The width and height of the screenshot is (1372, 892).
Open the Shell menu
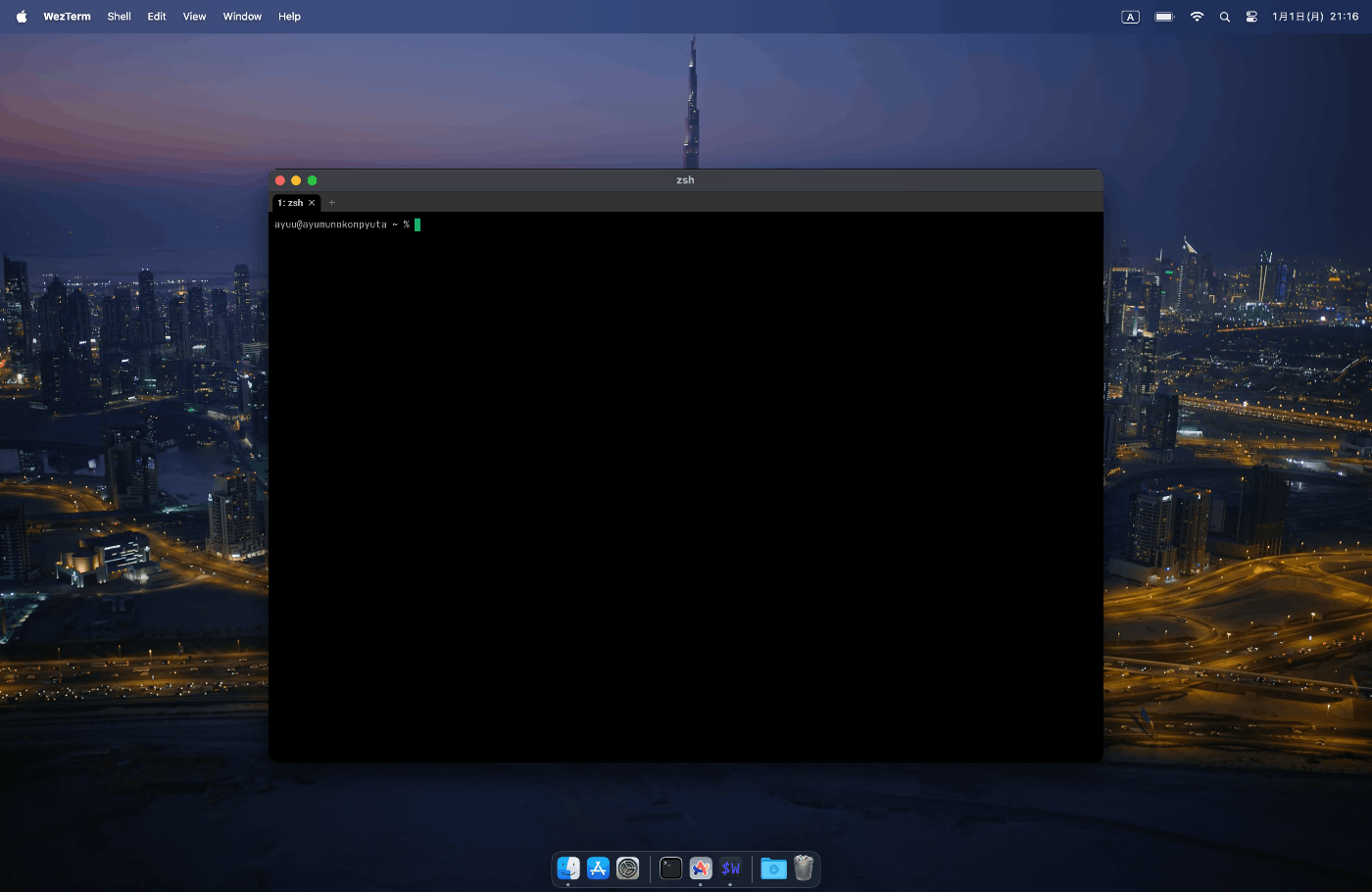[x=119, y=16]
